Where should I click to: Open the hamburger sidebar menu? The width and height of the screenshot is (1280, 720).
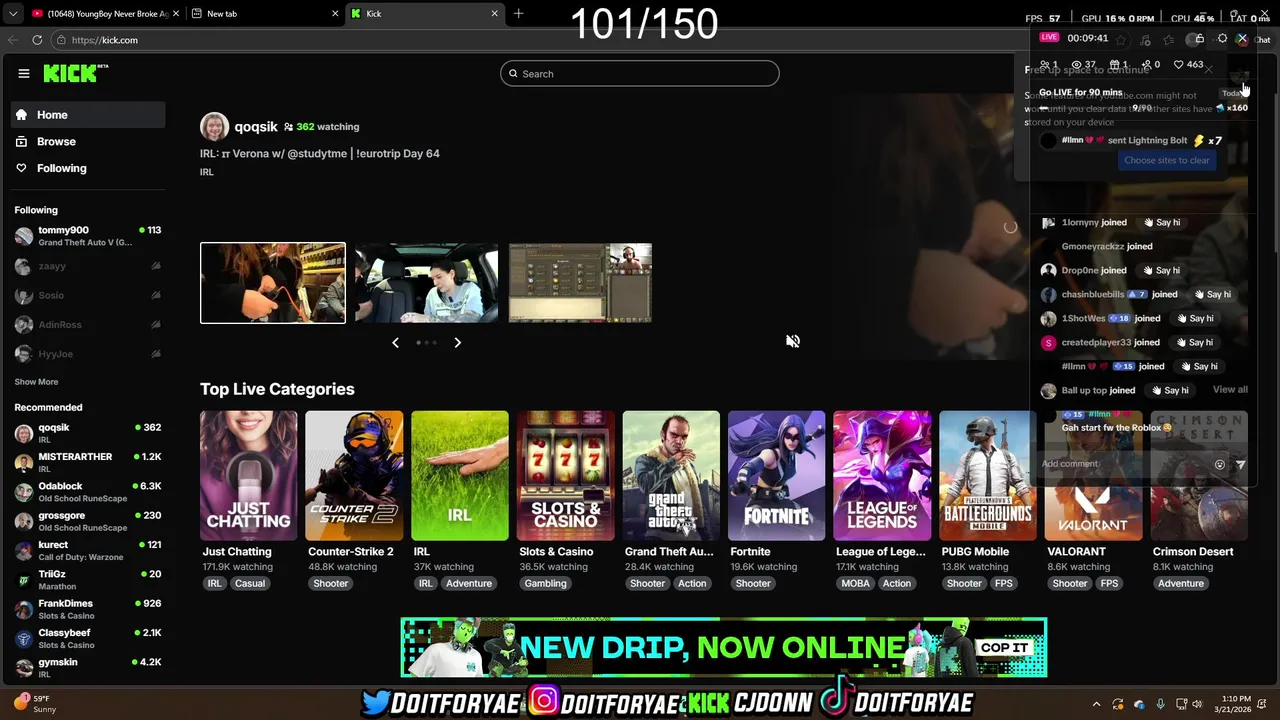(24, 73)
